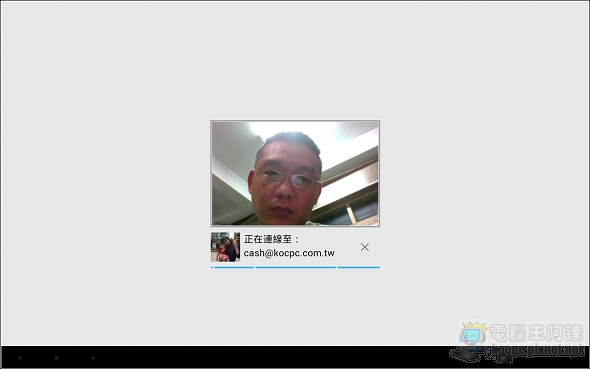This screenshot has height=369, width=590.
Task: Tap the dimmed dot at system bar's right end
Action: 570,358
